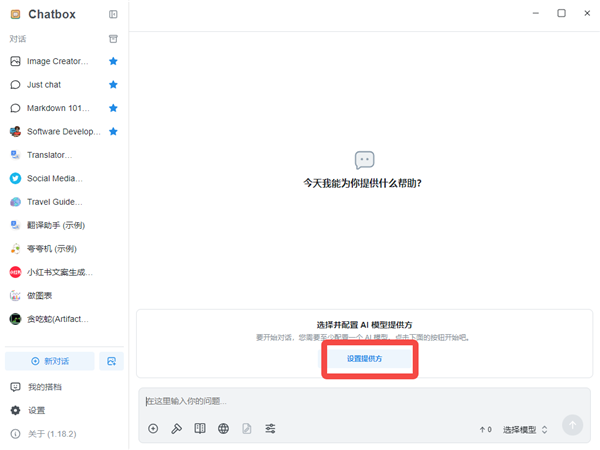Toggle the star on Markdown 101
The image size is (600, 450).
pyautogui.click(x=113, y=108)
